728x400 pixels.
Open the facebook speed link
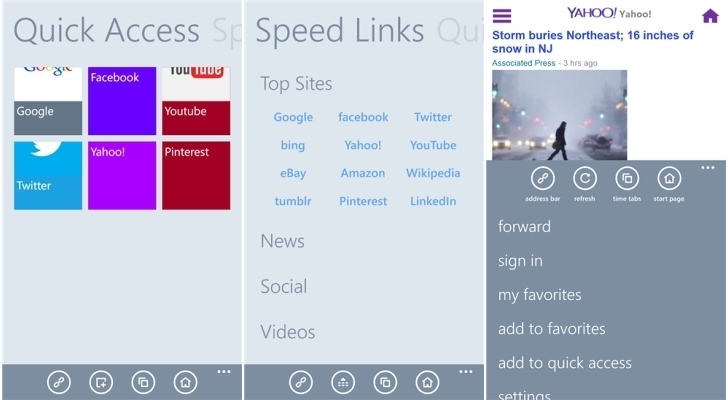(x=363, y=117)
